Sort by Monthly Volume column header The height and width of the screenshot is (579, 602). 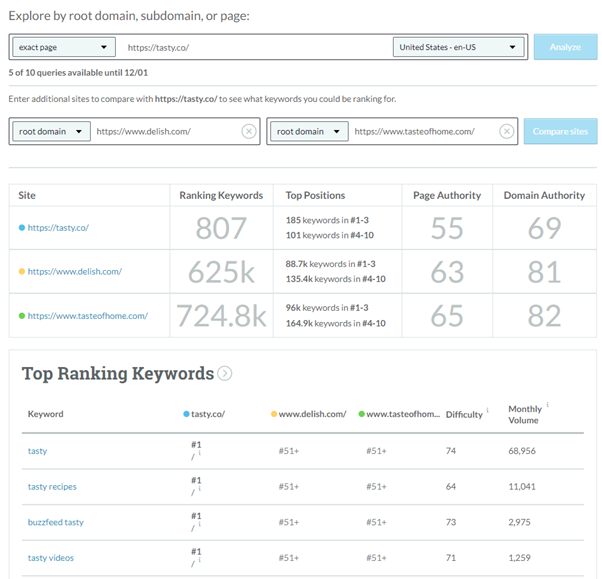tap(525, 414)
